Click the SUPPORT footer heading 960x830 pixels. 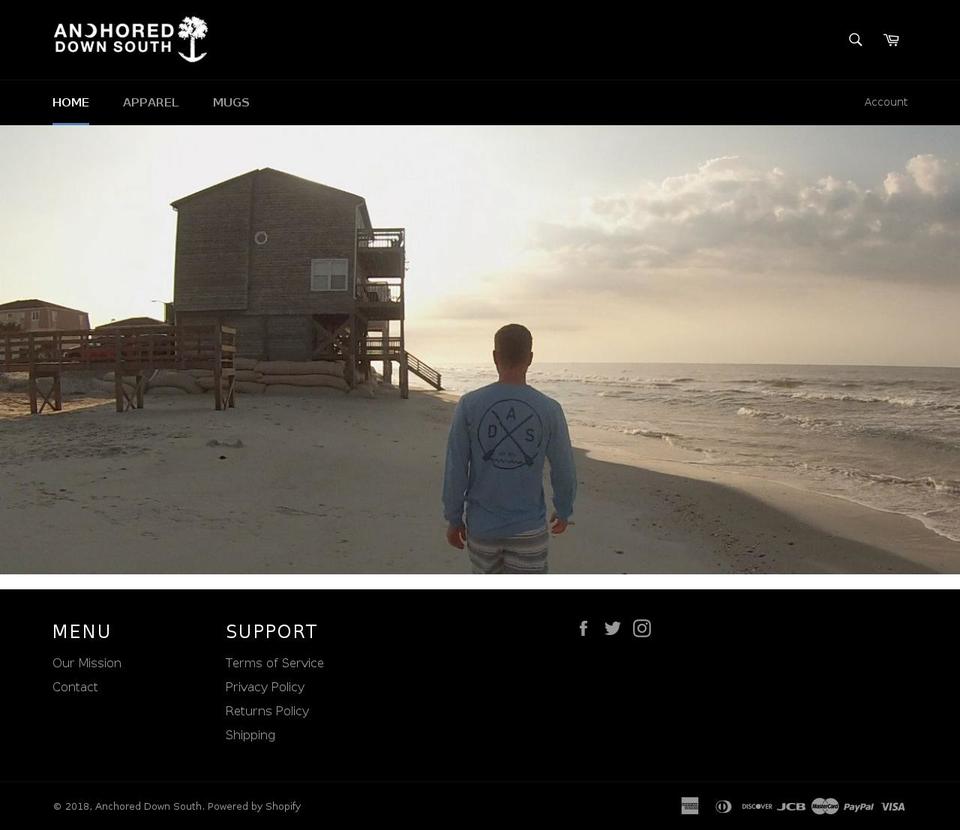pyautogui.click(x=271, y=631)
